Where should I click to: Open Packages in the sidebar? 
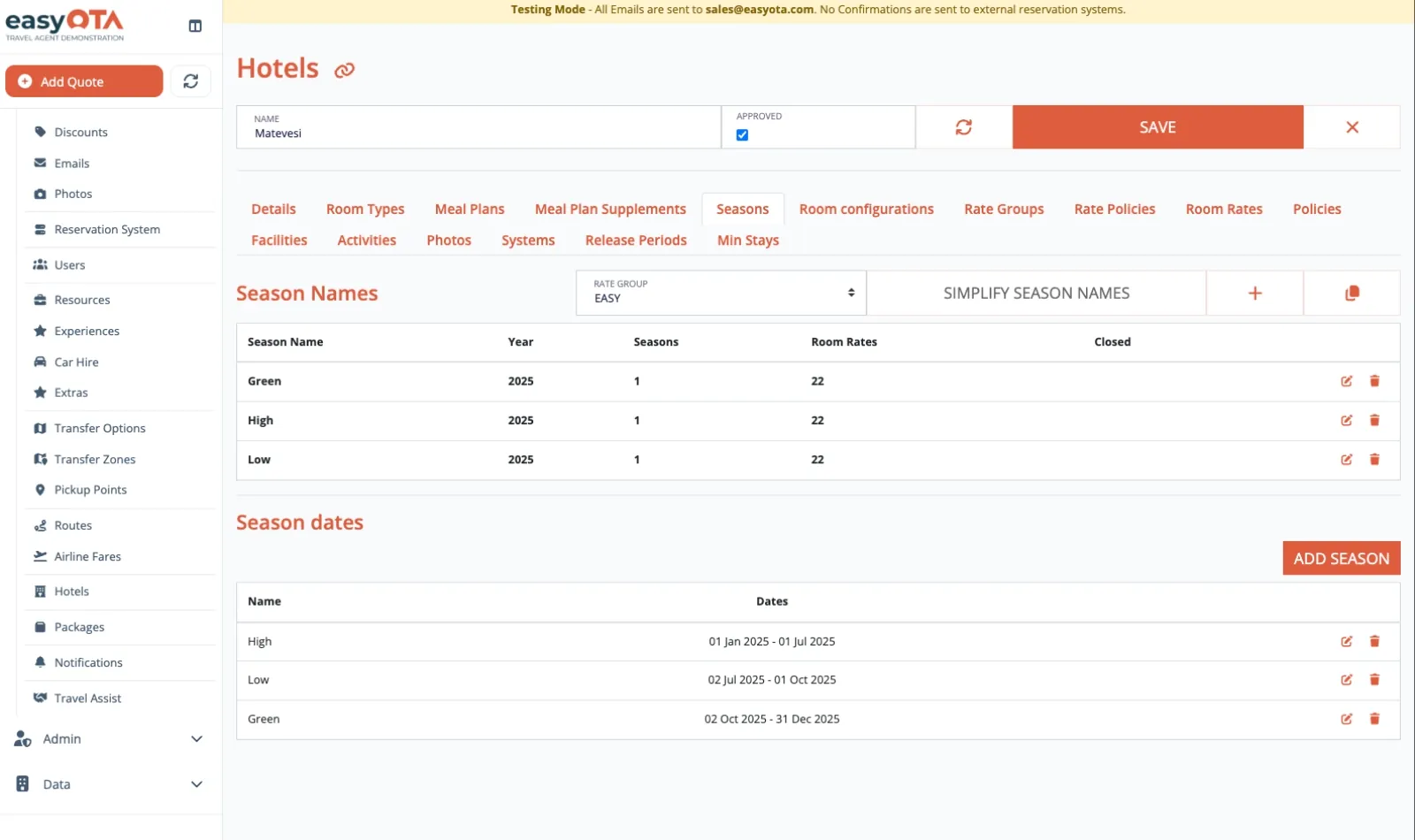pos(79,627)
